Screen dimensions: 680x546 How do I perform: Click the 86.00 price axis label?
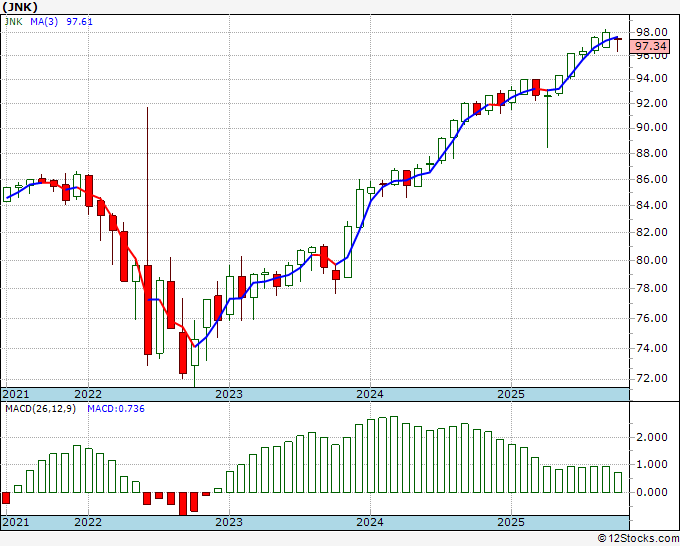(651, 179)
